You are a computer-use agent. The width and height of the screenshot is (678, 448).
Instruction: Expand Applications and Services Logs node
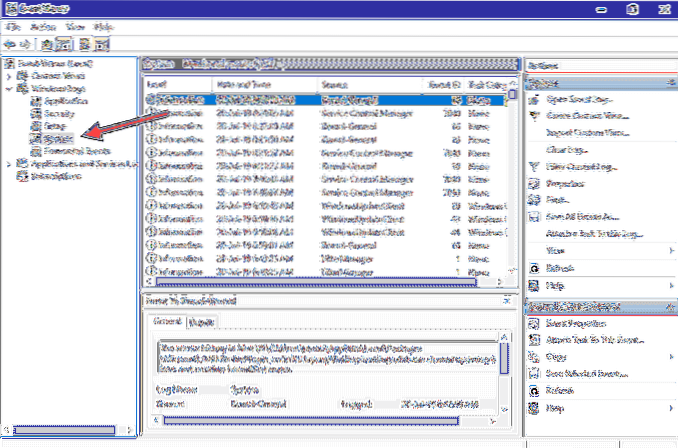pos(10,164)
